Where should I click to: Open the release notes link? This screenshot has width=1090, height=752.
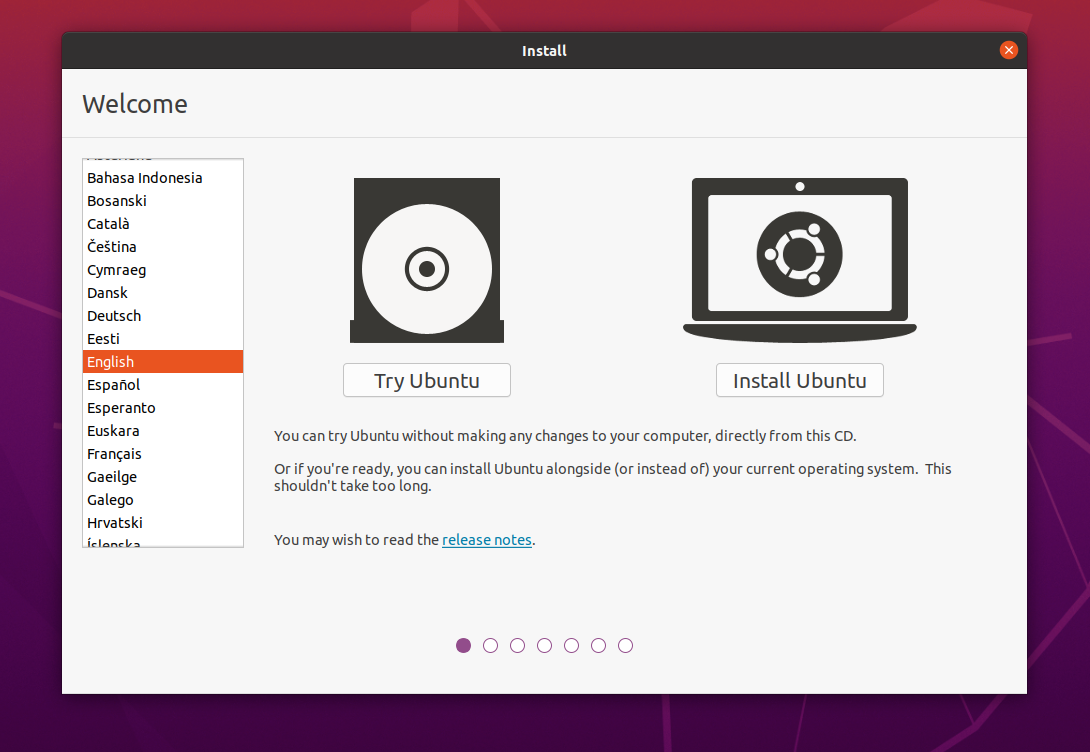tap(487, 539)
